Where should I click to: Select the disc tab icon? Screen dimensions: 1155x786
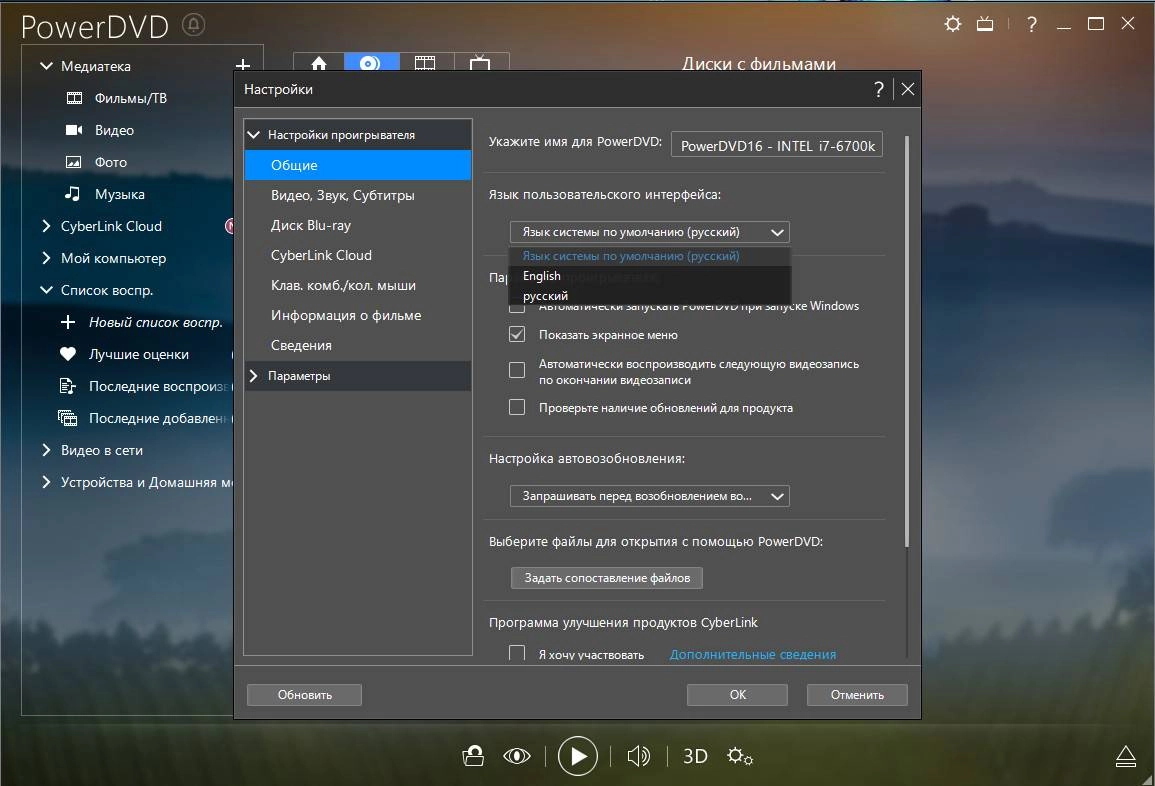coord(371,63)
